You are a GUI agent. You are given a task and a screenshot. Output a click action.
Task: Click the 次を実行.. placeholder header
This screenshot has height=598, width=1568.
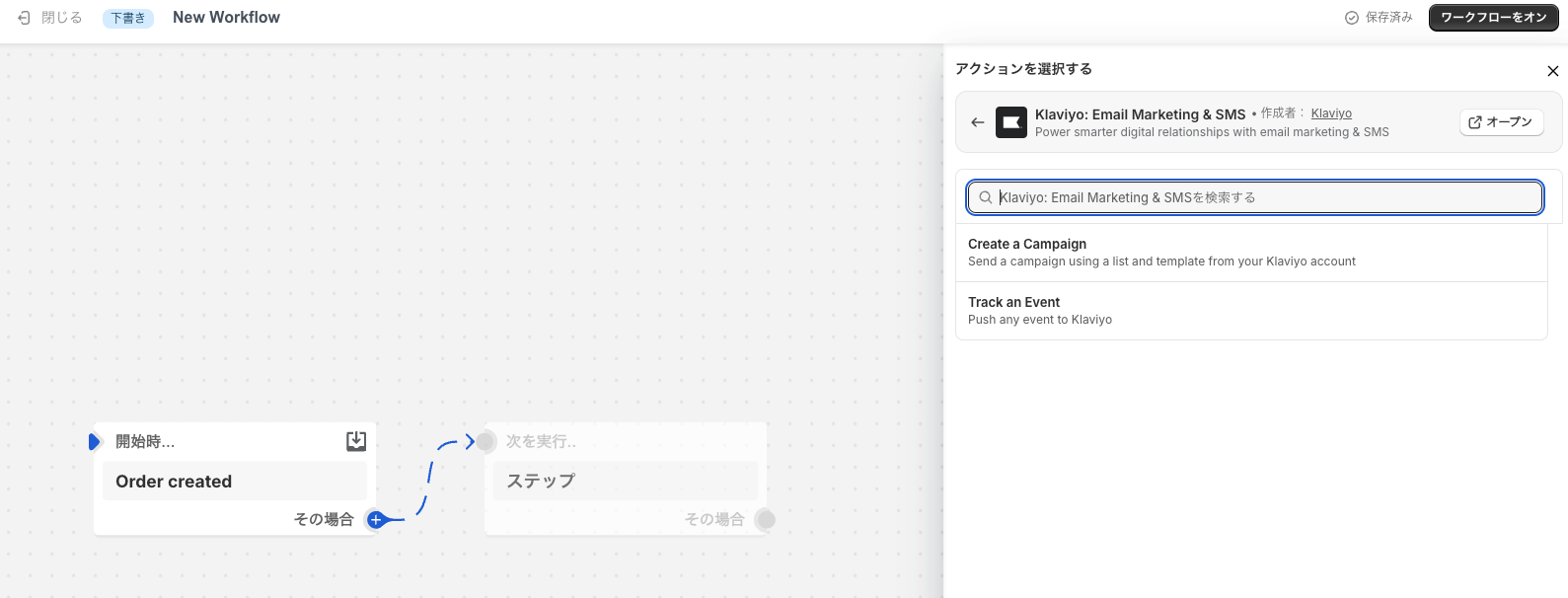pyautogui.click(x=541, y=441)
